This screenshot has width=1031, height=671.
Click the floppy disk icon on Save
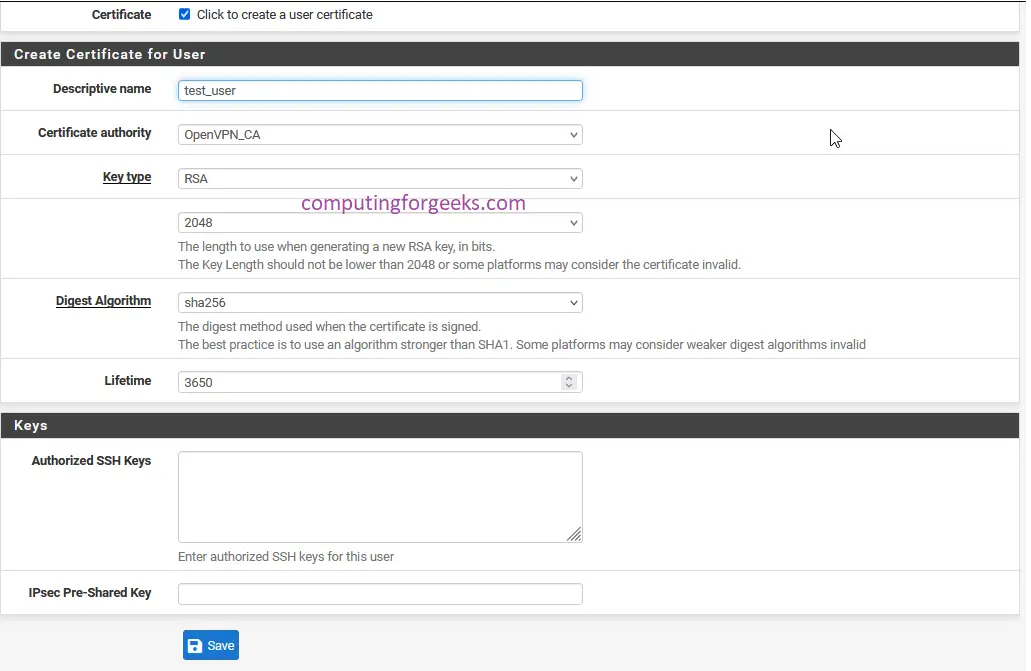click(x=197, y=645)
